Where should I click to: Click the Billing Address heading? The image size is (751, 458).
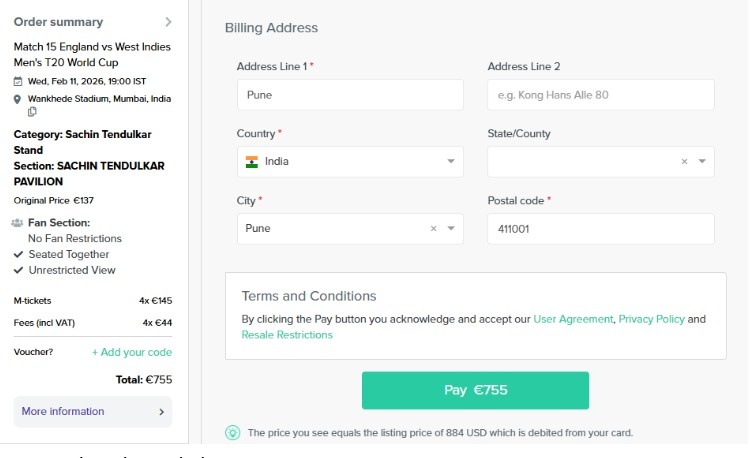click(x=271, y=28)
